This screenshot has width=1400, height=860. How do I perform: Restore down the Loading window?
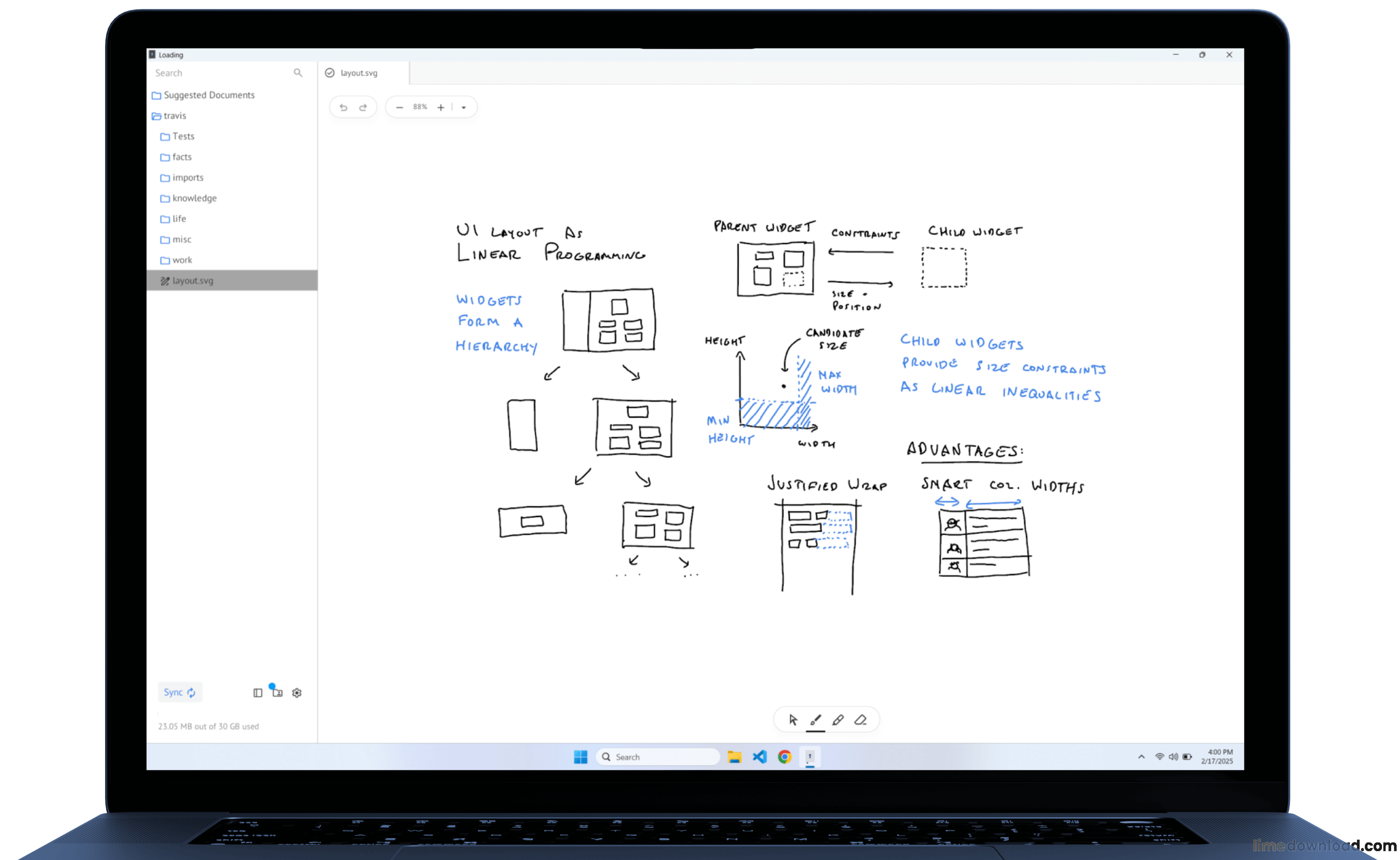point(1203,55)
